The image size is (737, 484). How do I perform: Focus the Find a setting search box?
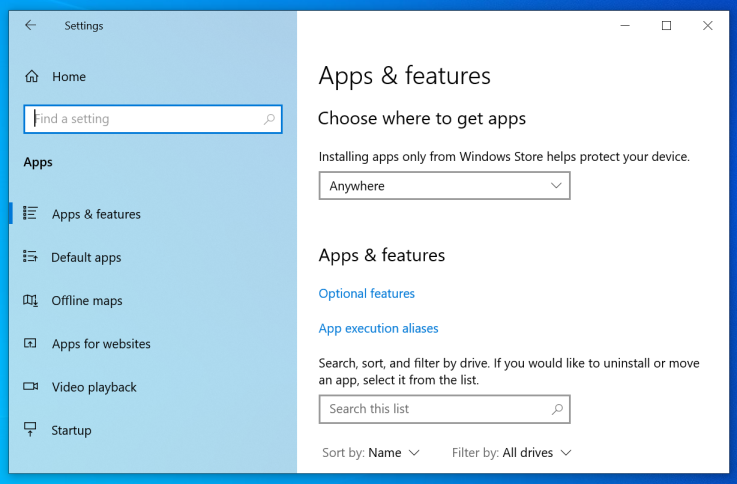tap(153, 119)
